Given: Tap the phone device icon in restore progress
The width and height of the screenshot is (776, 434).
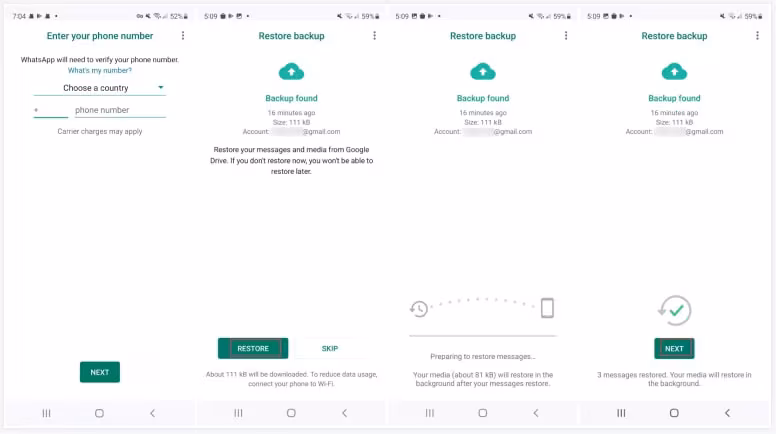Looking at the screenshot, I should pyautogui.click(x=547, y=308).
